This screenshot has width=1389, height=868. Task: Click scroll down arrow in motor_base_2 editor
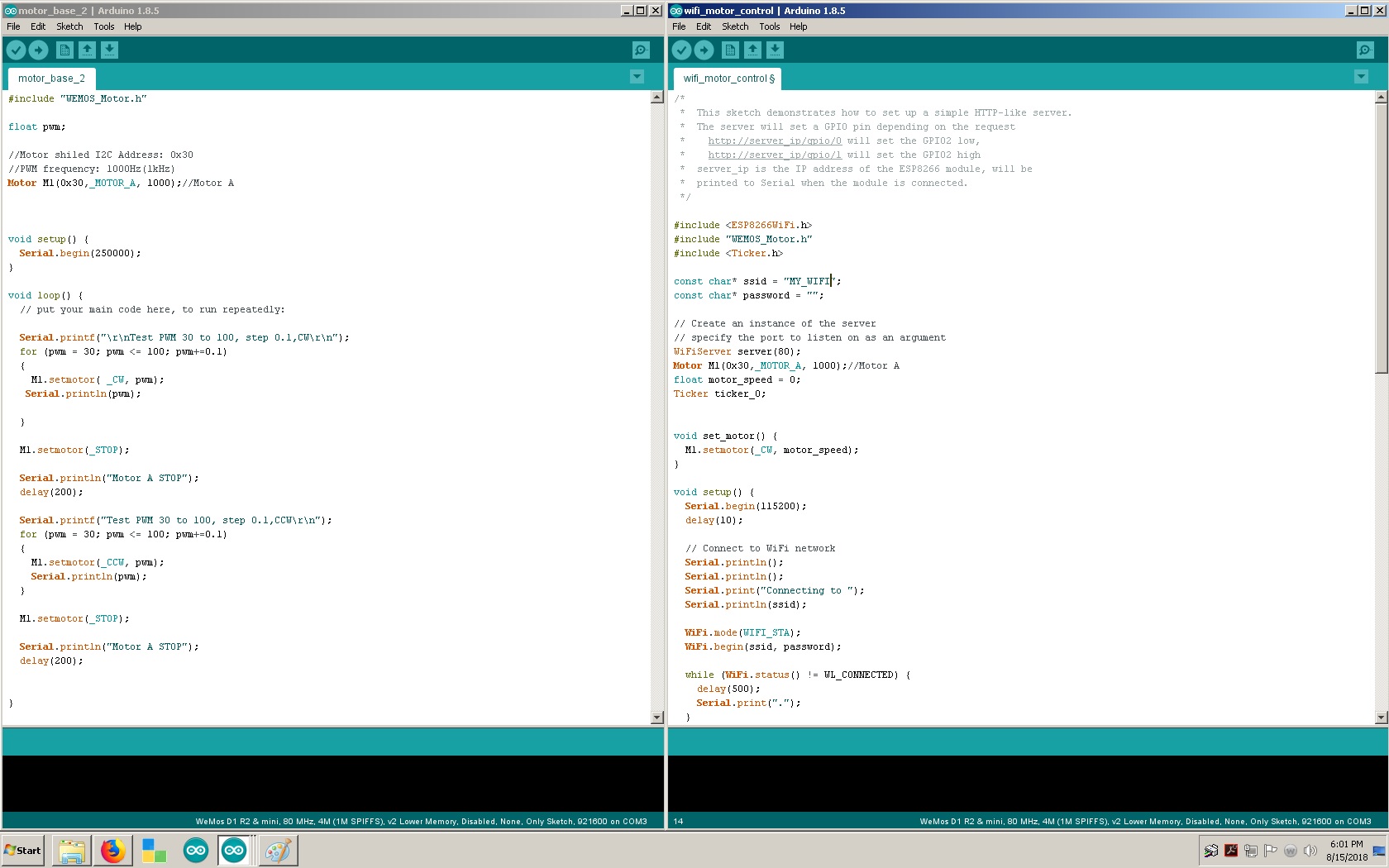coord(657,718)
